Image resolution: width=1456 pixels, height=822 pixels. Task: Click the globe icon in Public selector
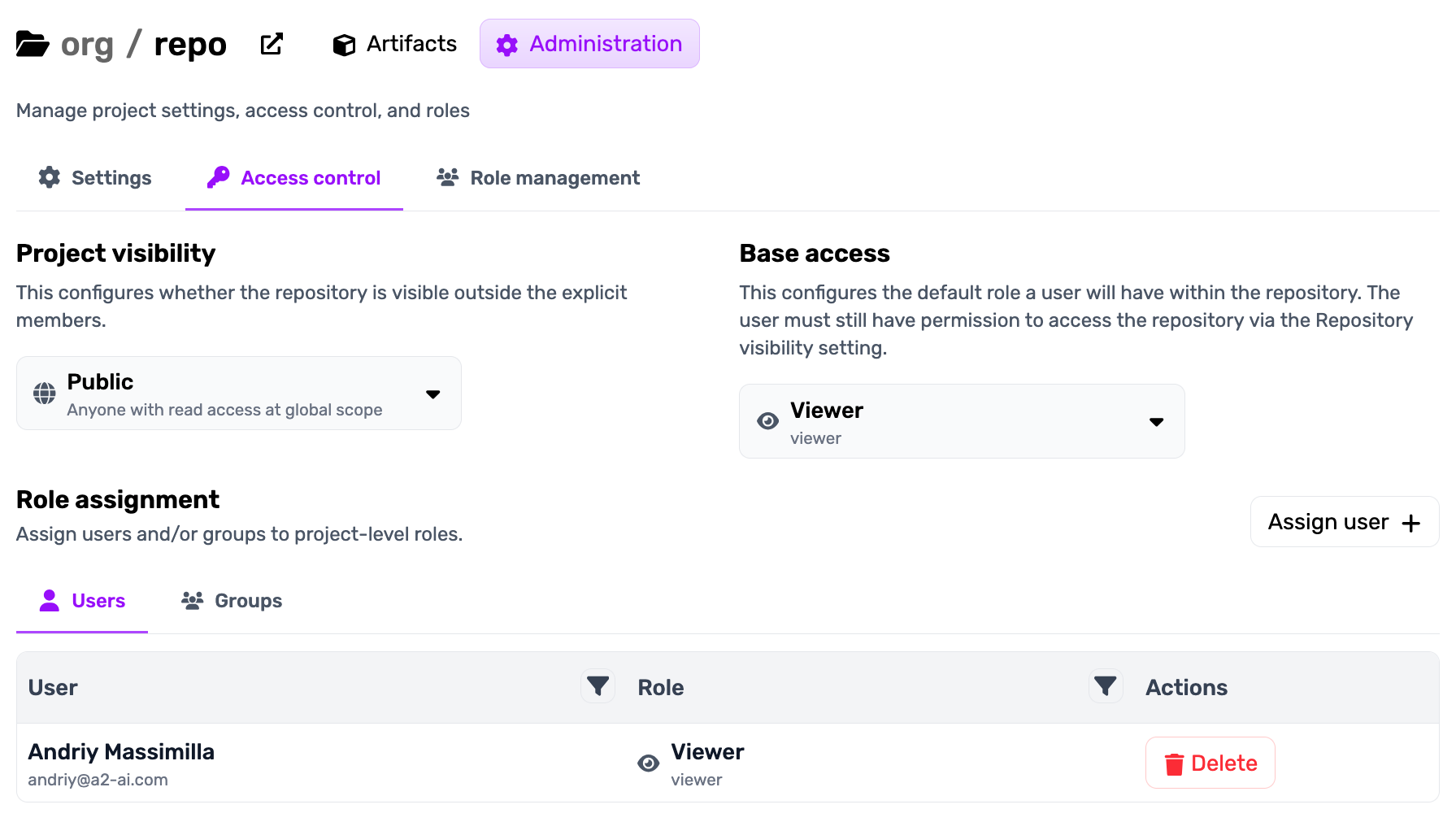pos(45,393)
